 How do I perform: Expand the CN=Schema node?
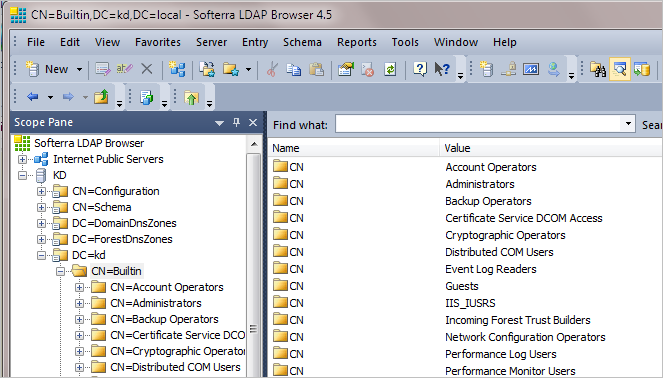(41, 207)
